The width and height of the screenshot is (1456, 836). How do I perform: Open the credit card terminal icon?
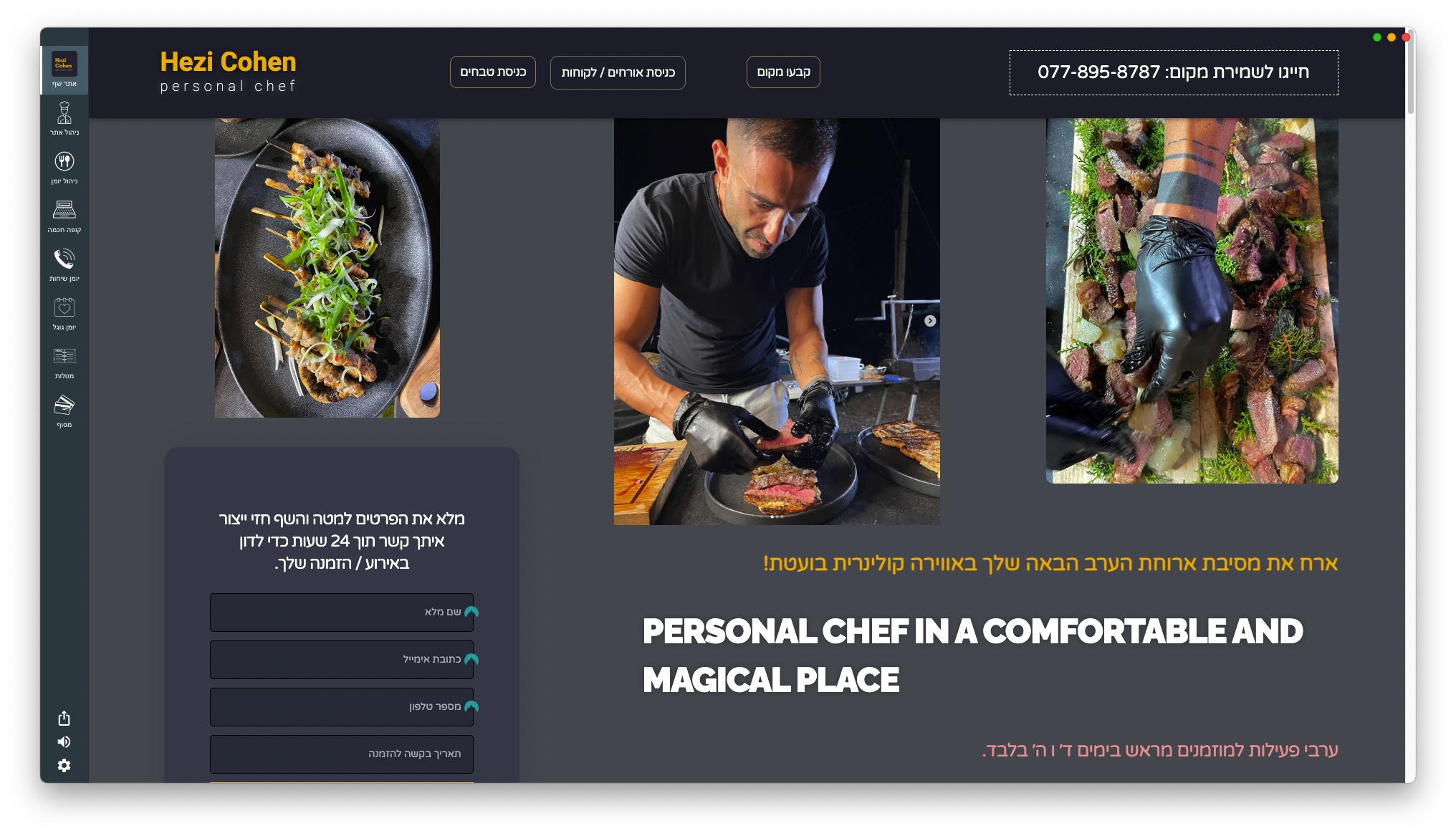tap(64, 410)
